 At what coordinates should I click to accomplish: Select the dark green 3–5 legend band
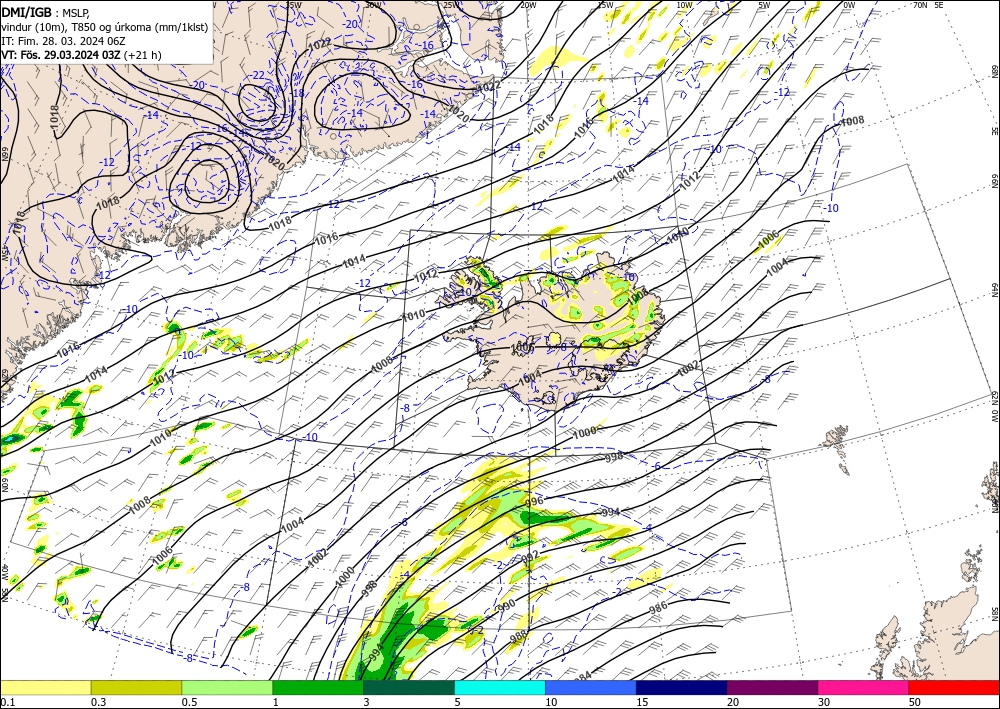click(x=409, y=687)
